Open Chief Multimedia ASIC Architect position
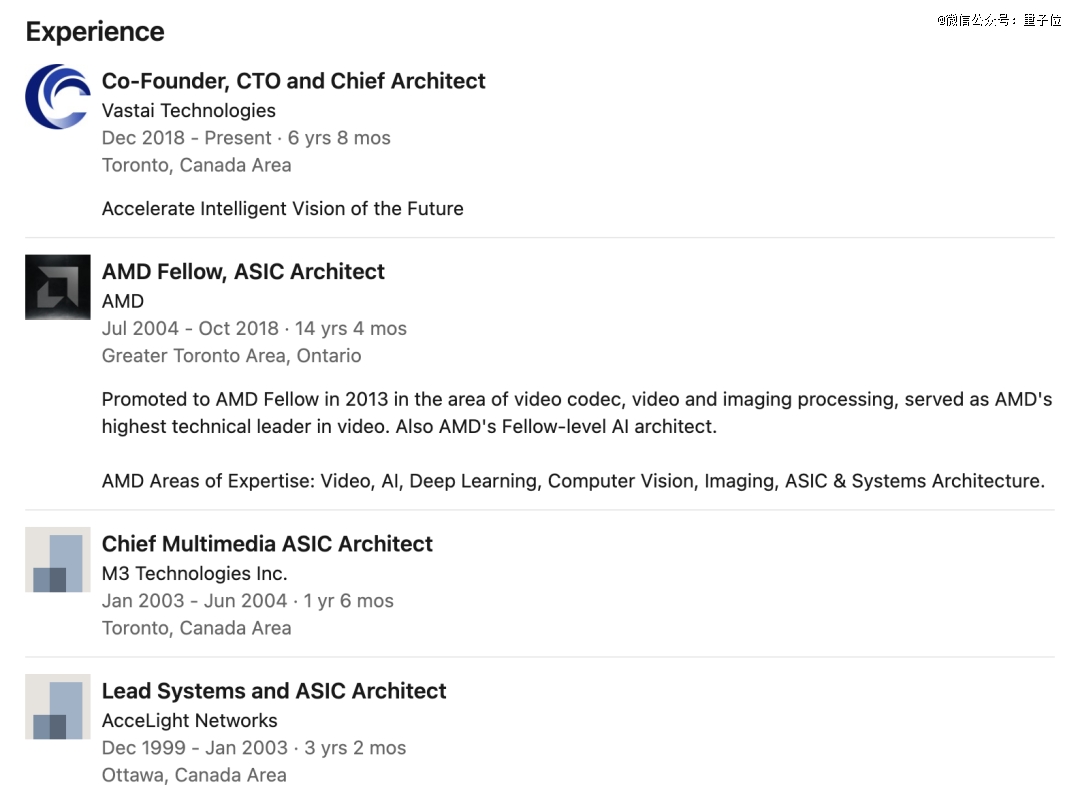The width and height of the screenshot is (1080, 787). point(267,544)
